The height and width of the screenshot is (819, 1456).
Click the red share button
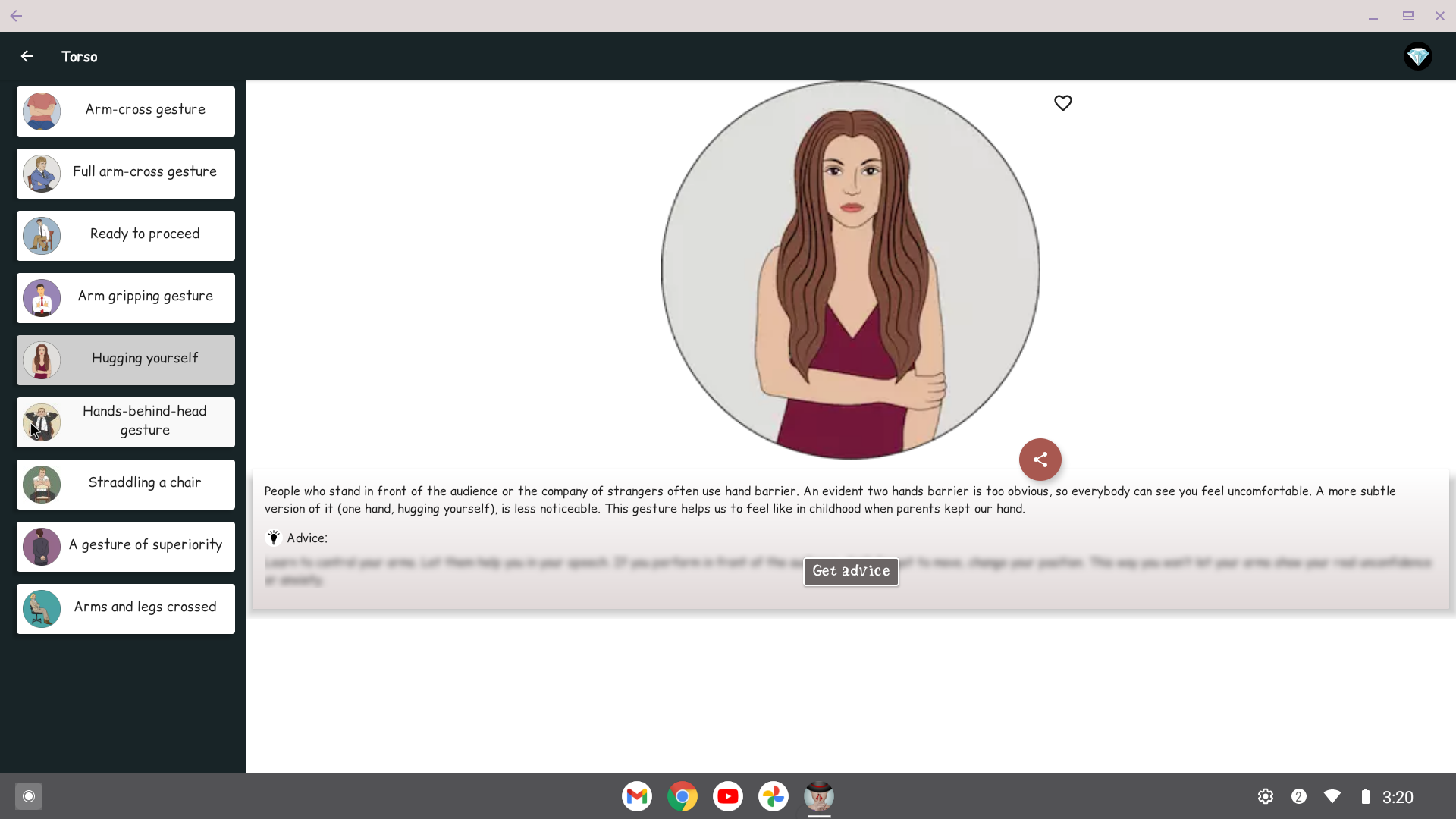1040,460
